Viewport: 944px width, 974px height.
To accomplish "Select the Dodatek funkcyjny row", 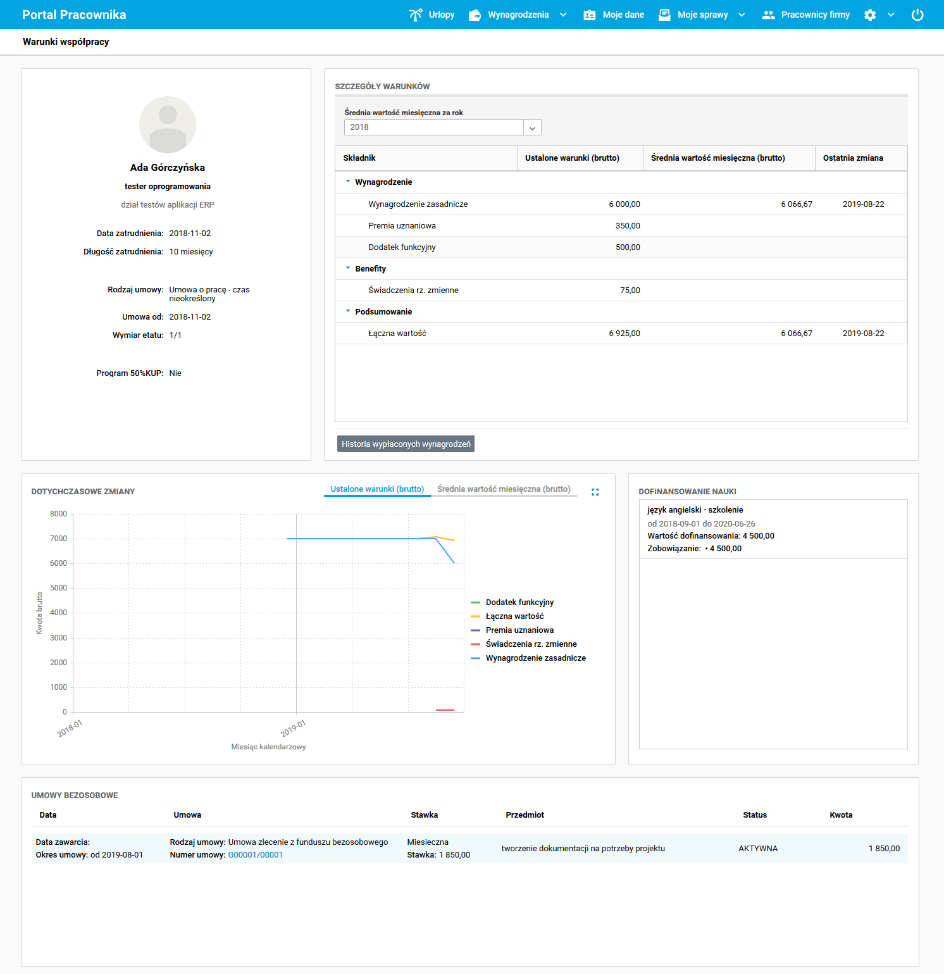I will (x=621, y=247).
